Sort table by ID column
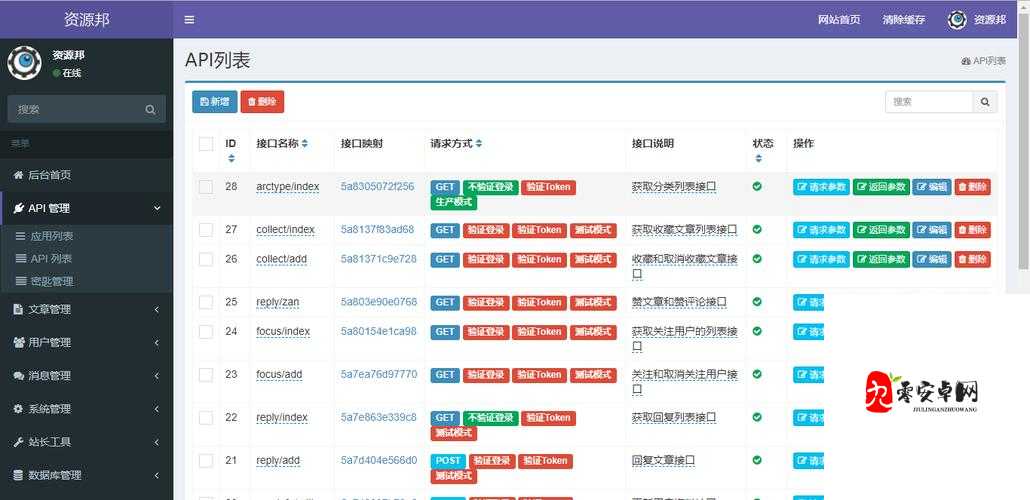1030x500 pixels. click(x=231, y=158)
